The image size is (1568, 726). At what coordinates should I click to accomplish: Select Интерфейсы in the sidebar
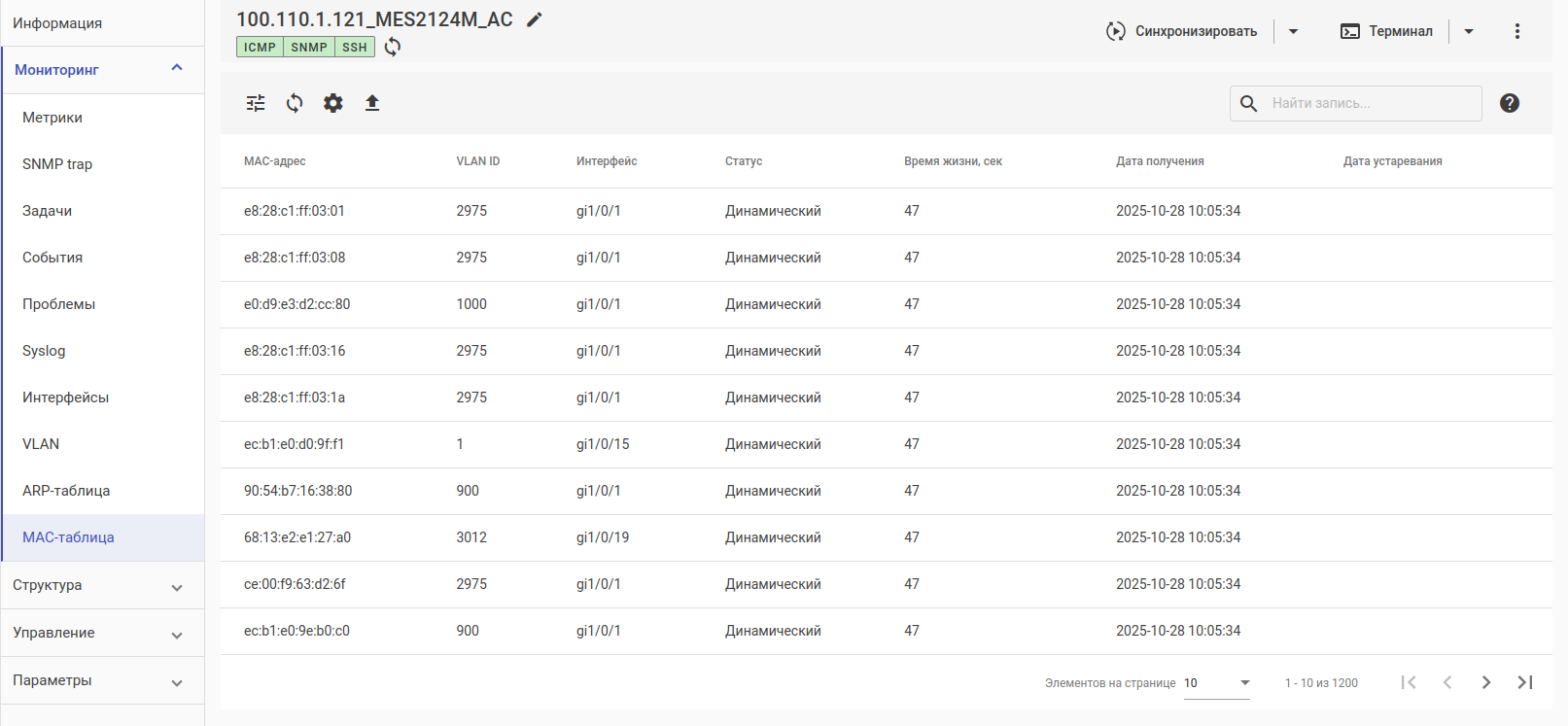65,398
